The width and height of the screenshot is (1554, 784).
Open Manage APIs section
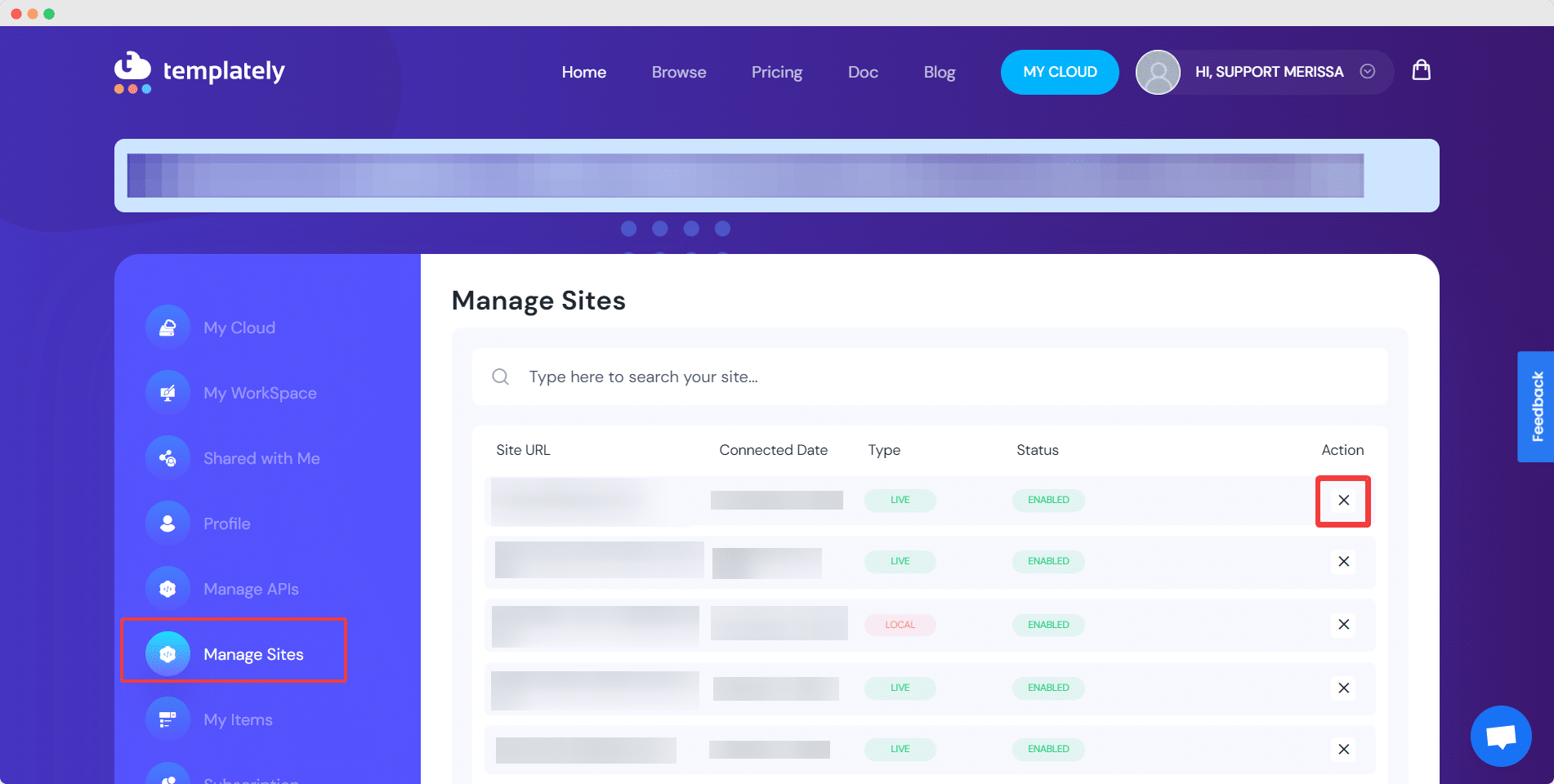[x=251, y=589]
